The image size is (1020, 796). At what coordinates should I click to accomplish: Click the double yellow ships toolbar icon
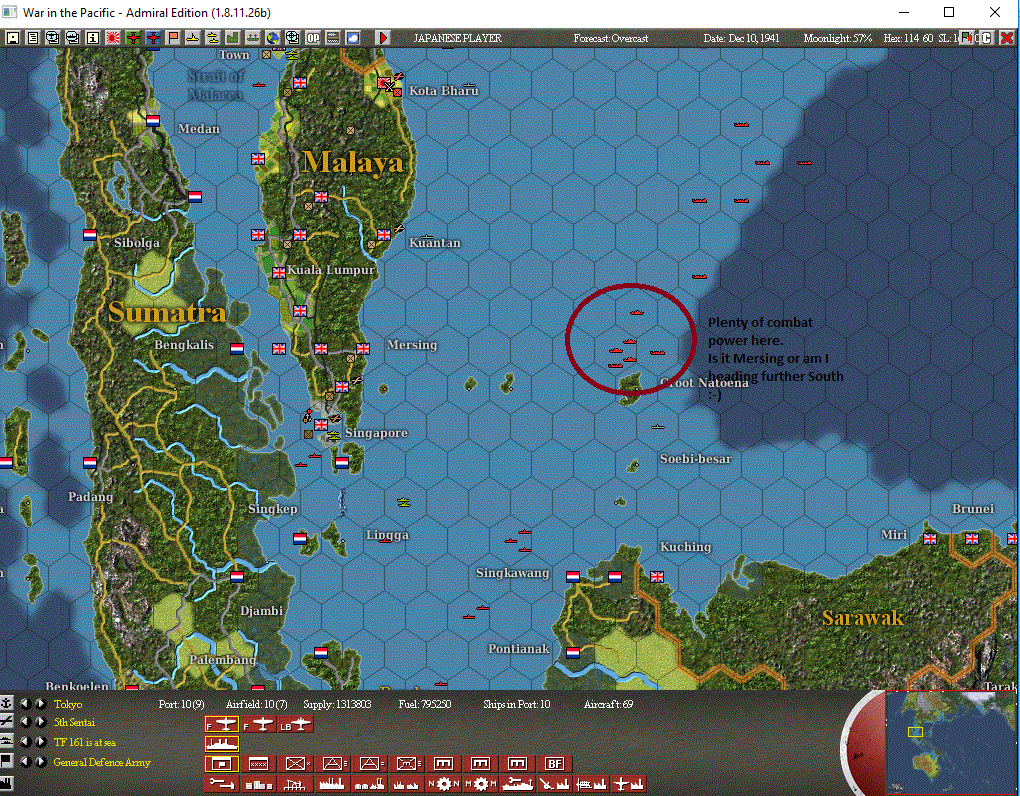tap(213, 38)
